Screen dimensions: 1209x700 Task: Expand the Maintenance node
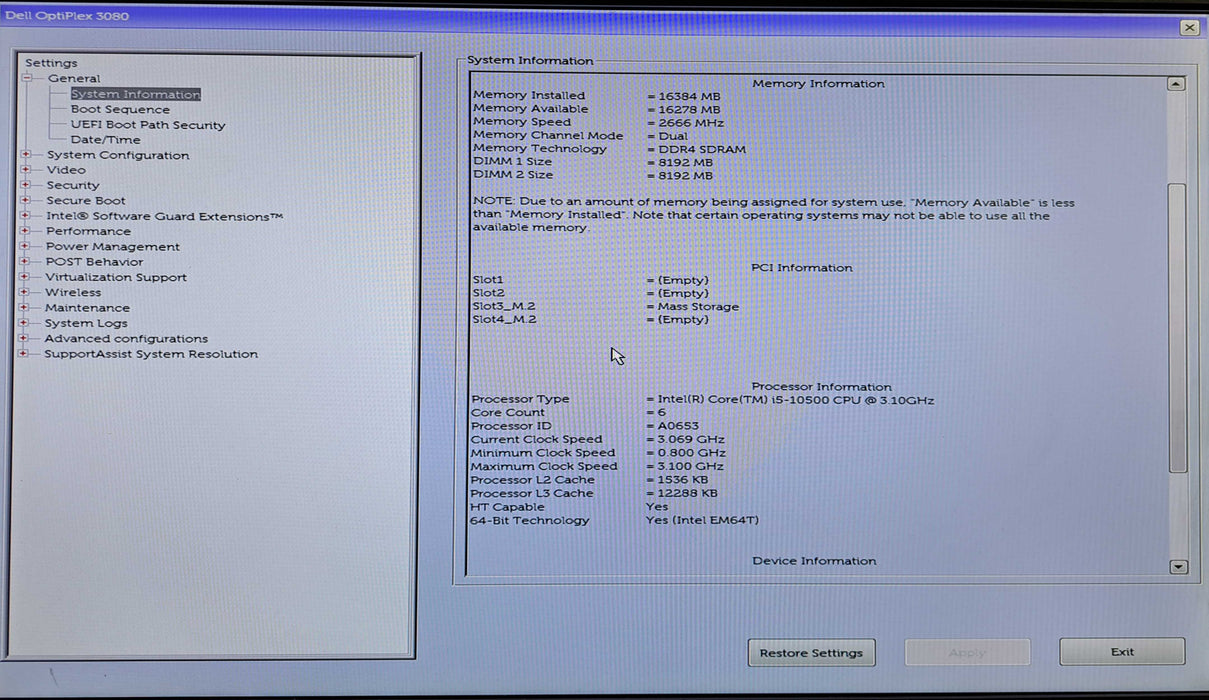pyautogui.click(x=25, y=308)
